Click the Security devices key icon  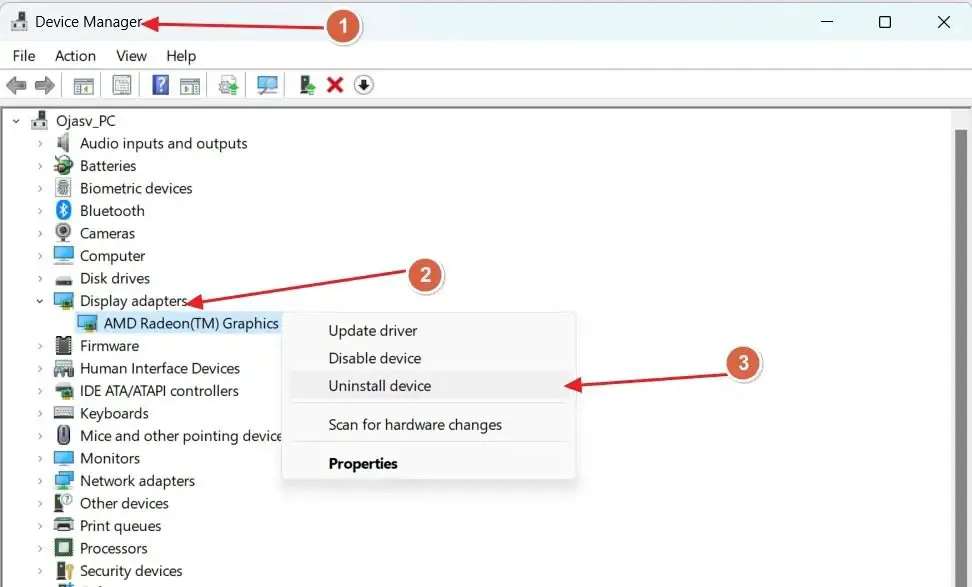[x=64, y=570]
